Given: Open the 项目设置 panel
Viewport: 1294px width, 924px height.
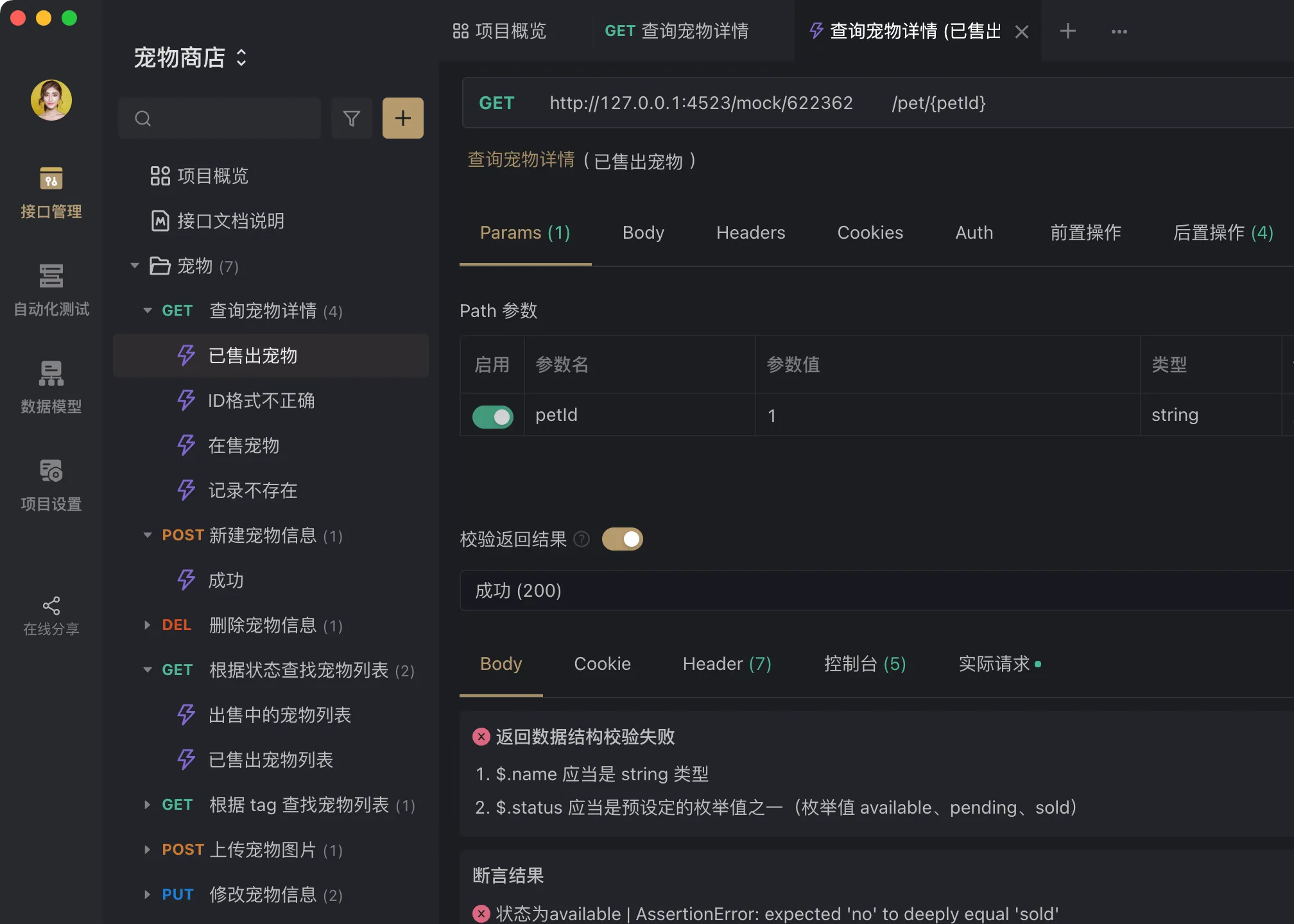Looking at the screenshot, I should pyautogui.click(x=50, y=484).
